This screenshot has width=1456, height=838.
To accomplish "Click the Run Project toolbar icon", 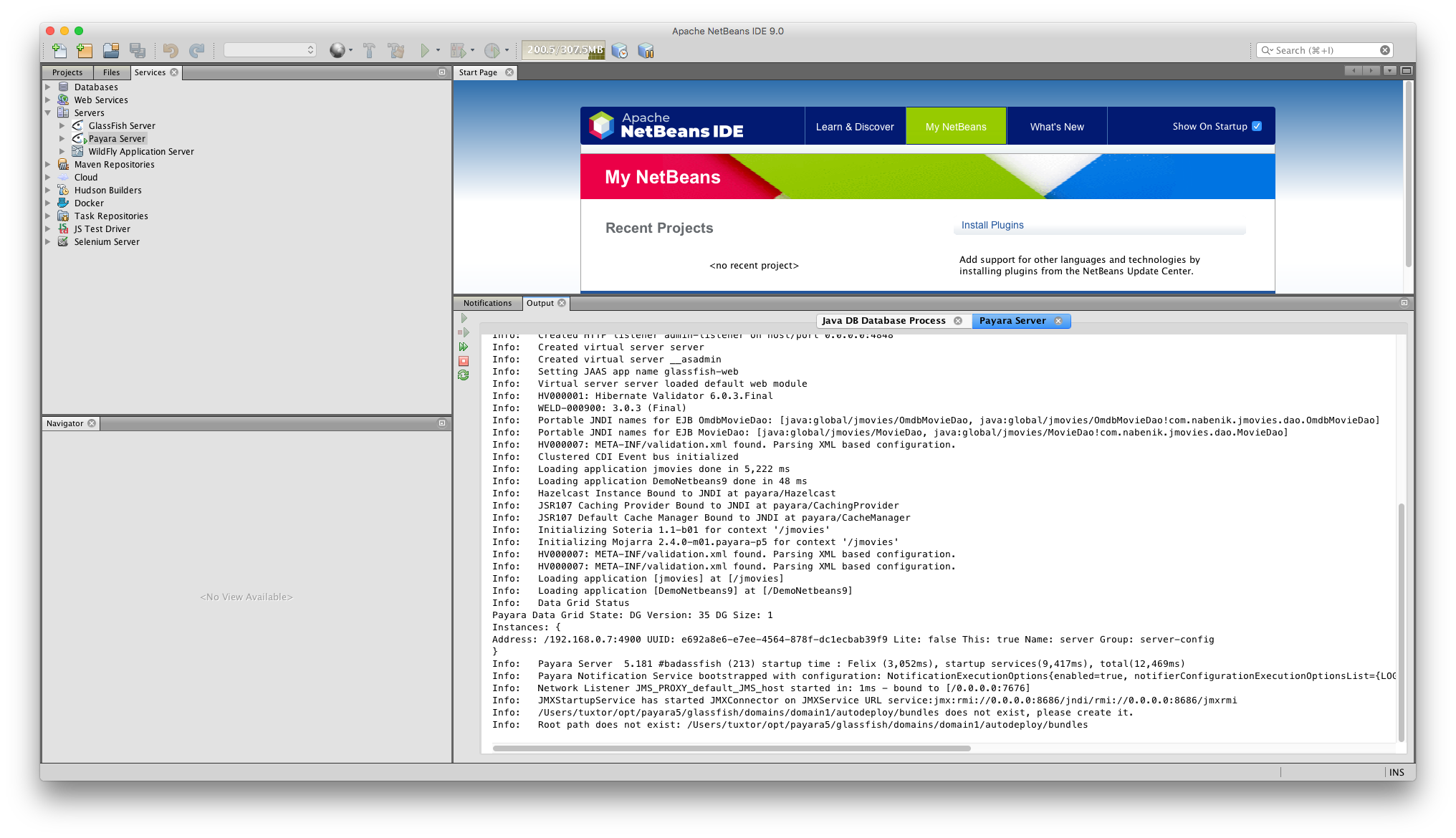I will point(424,50).
